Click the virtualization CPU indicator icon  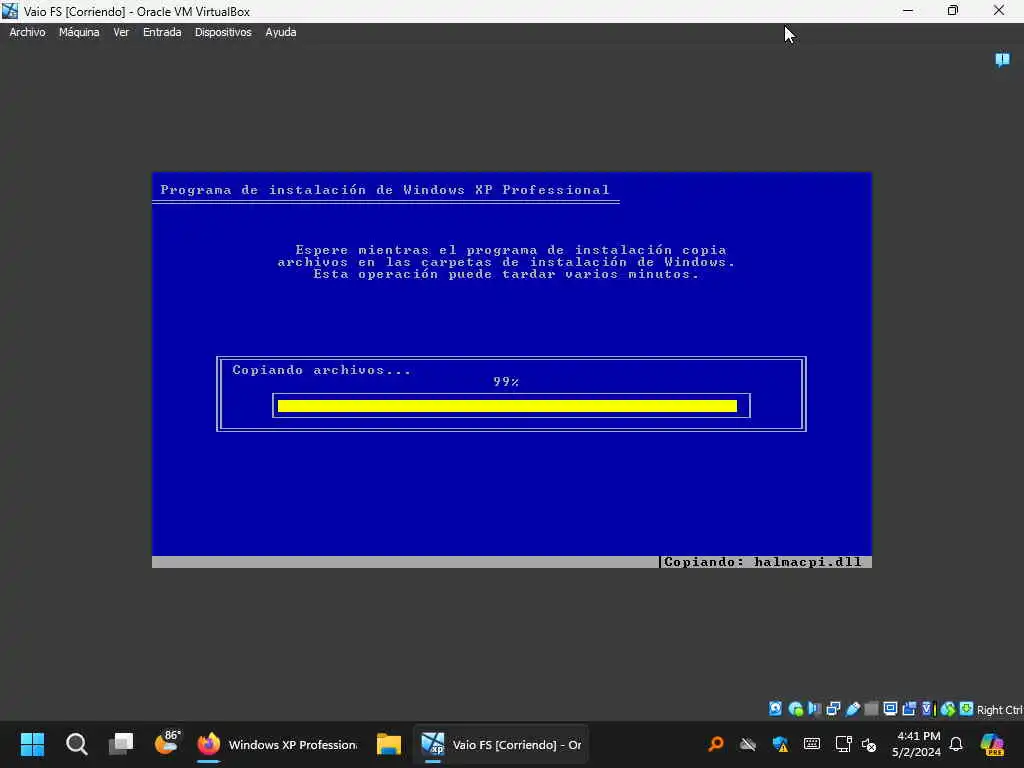[x=927, y=709]
